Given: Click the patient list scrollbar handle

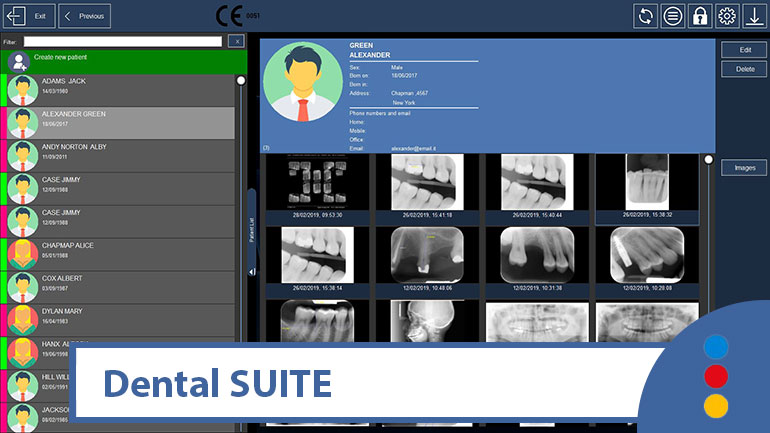Looking at the screenshot, I should coord(241,81).
